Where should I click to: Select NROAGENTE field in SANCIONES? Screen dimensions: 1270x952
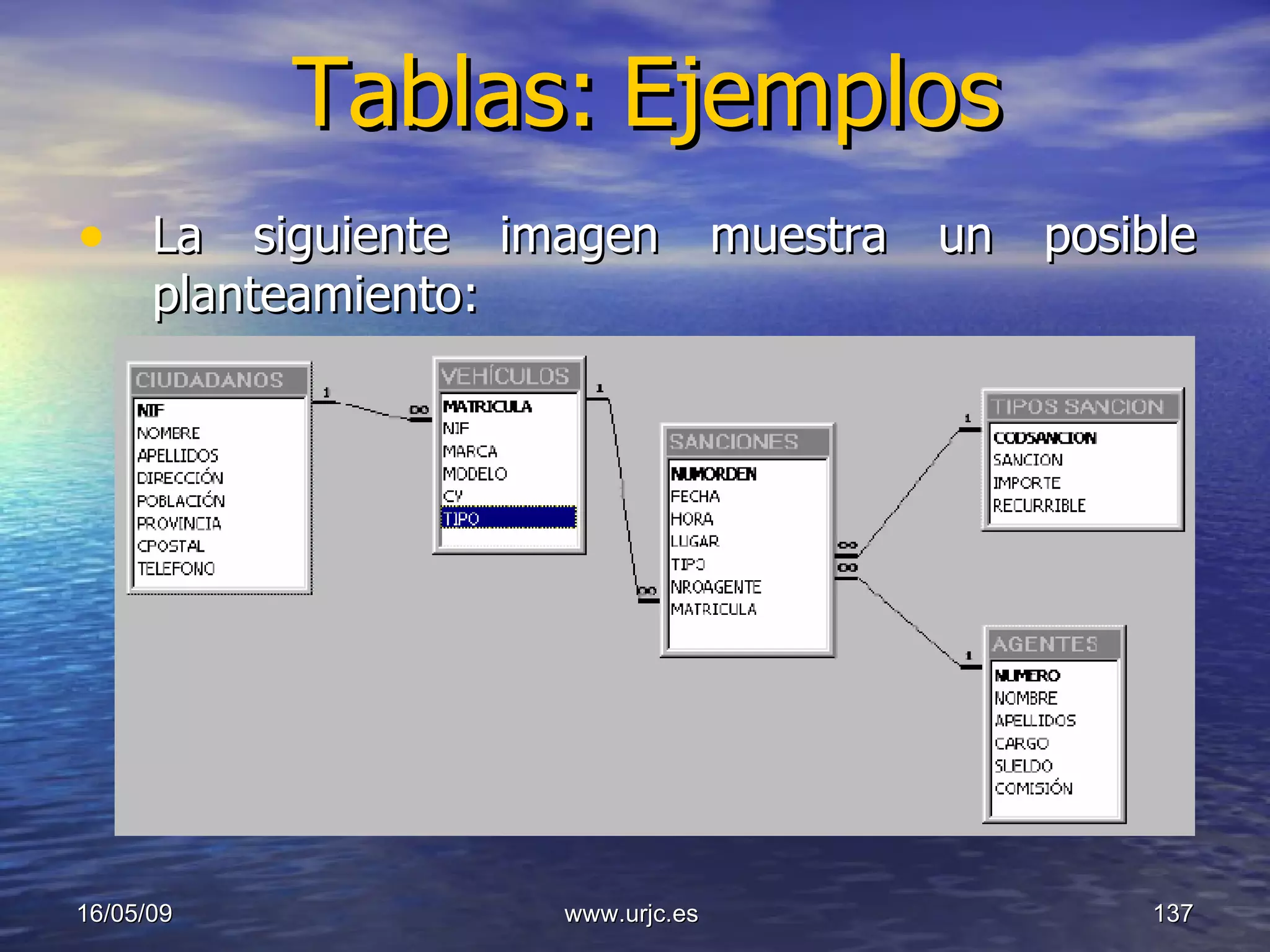click(x=716, y=587)
